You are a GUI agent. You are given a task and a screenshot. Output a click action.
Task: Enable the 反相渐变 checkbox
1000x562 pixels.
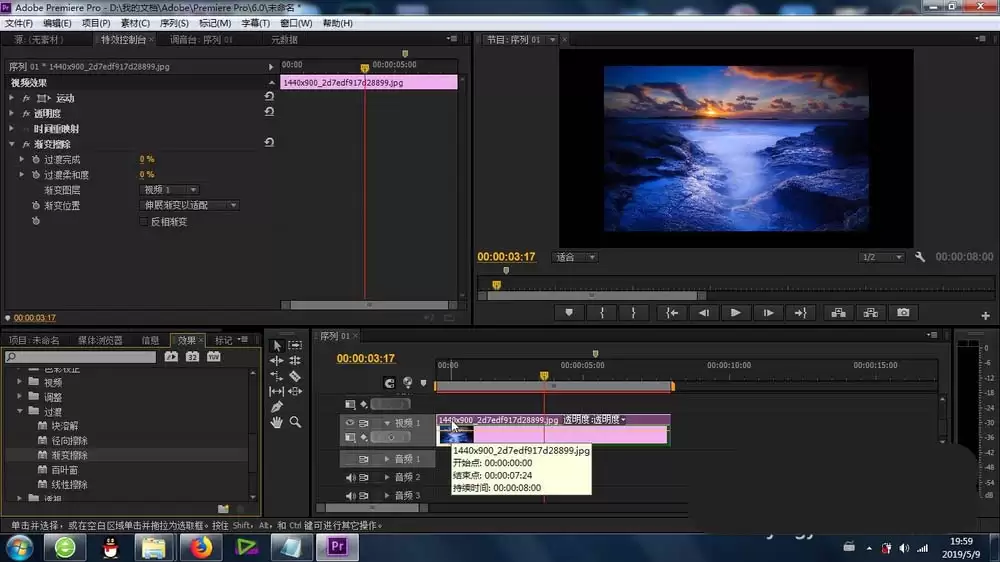click(143, 221)
